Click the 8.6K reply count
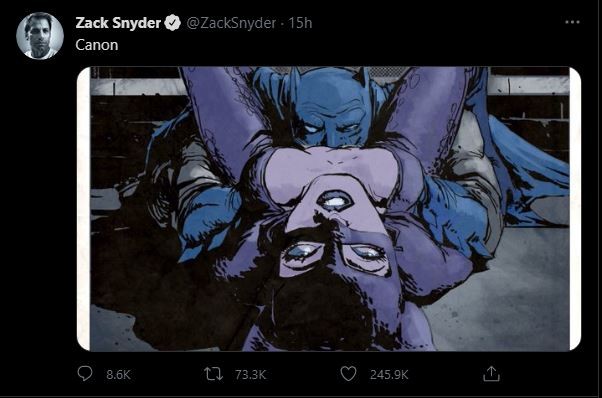Screen dimensions: 602x398 [118, 375]
